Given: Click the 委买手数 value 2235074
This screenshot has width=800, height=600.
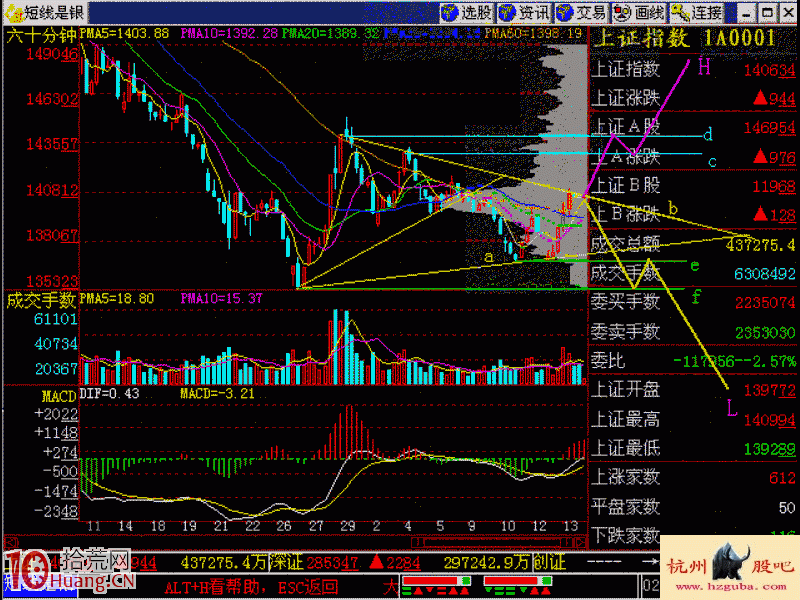Looking at the screenshot, I should tap(765, 303).
